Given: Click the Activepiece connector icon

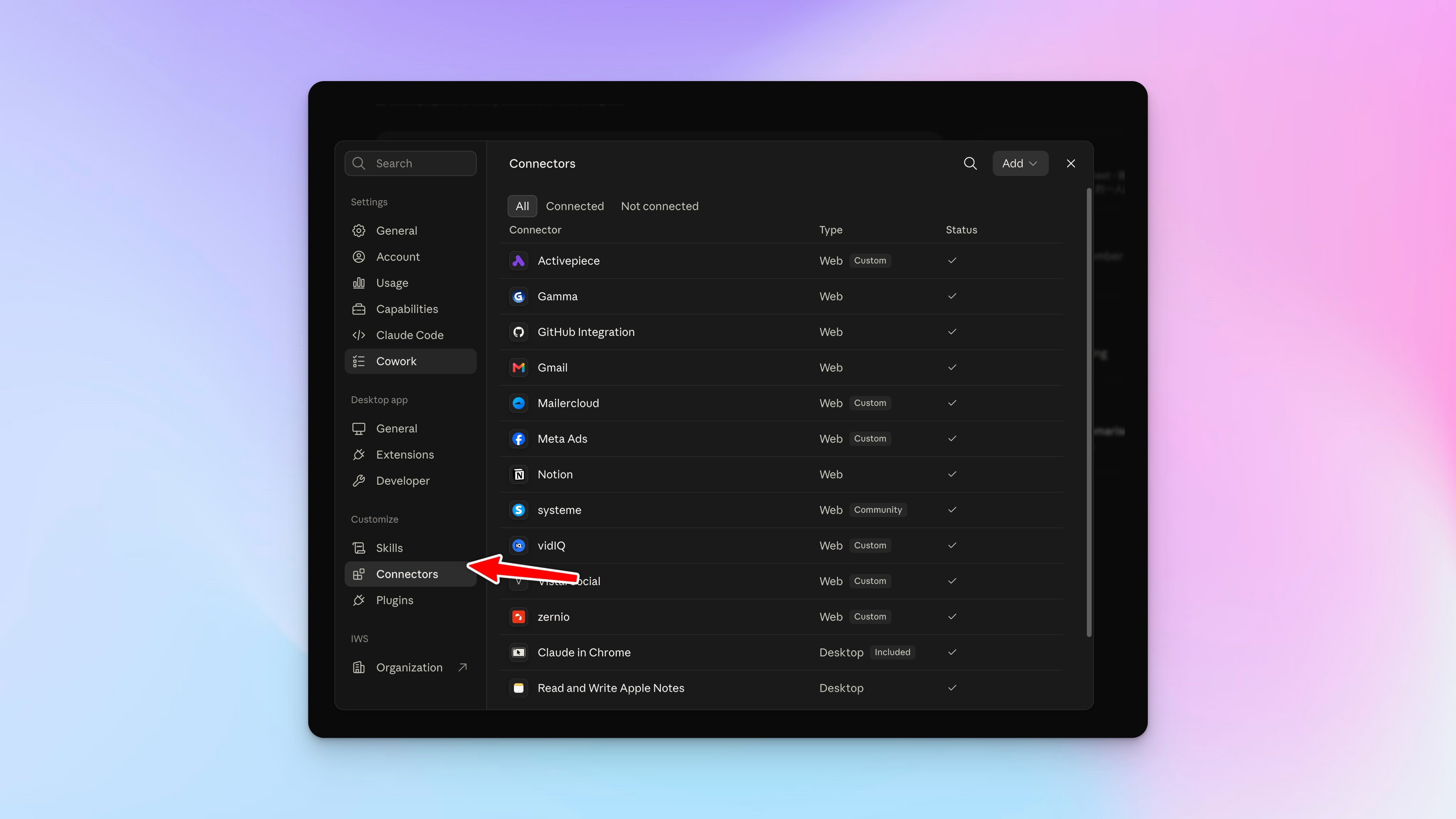Looking at the screenshot, I should (518, 261).
